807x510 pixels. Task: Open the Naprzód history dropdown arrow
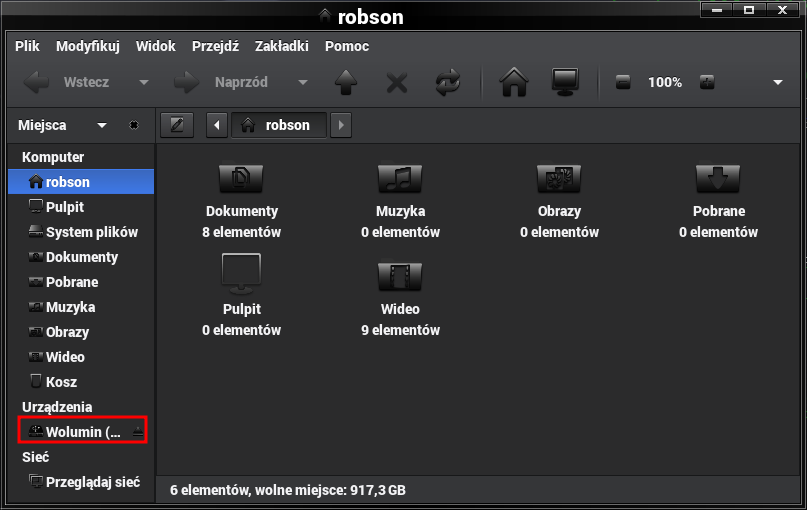coord(303,82)
